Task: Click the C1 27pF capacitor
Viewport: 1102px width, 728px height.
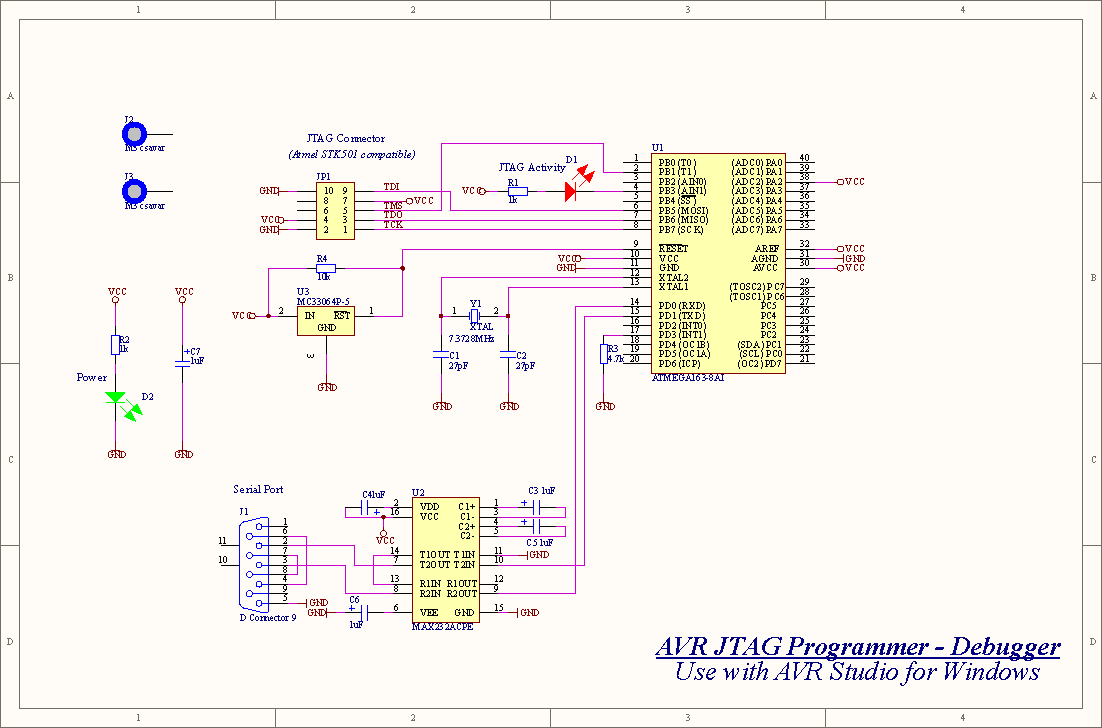Action: point(441,354)
